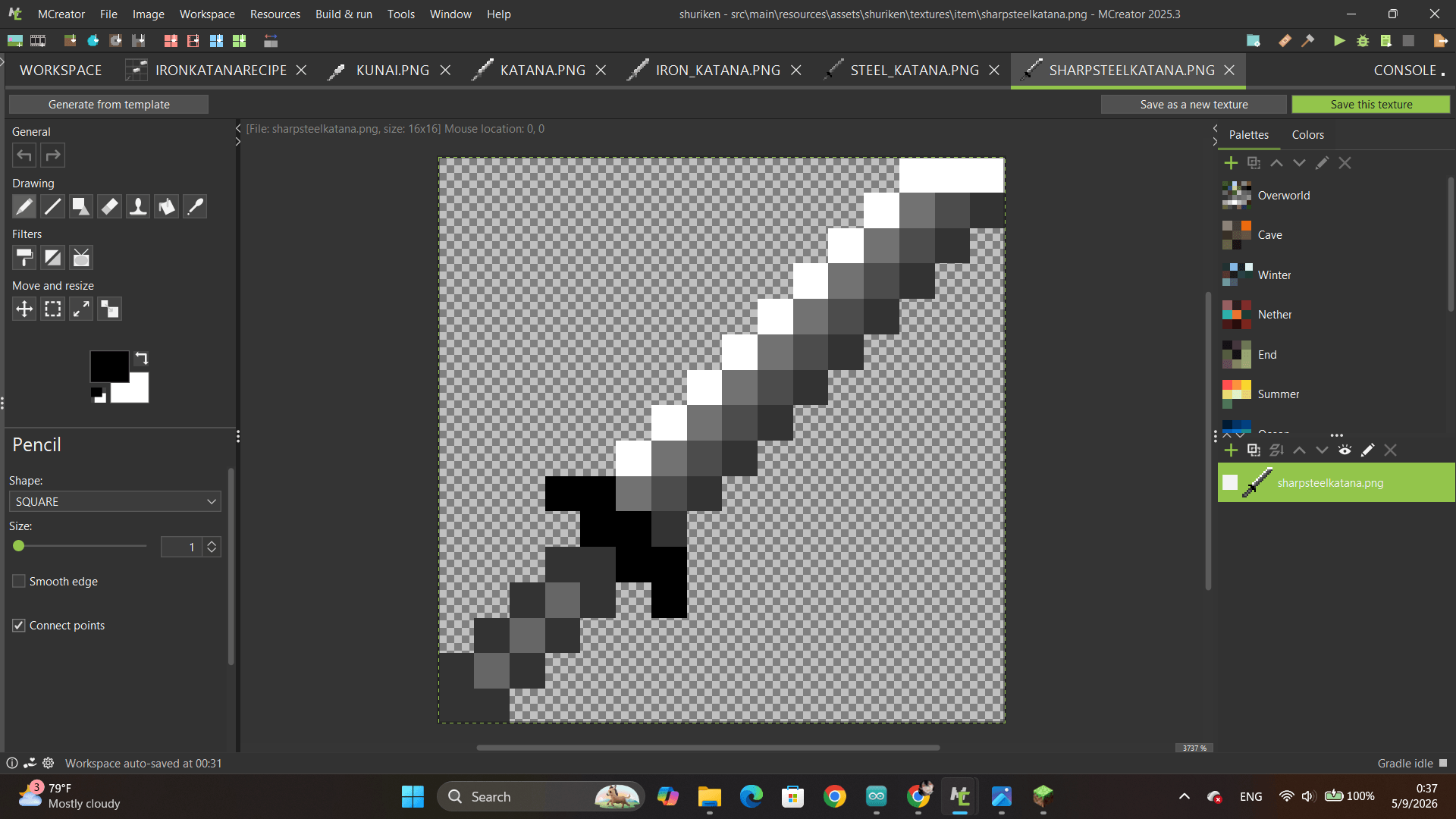Click the import item texture (diamond) icon
The image size is (1456, 819).
tap(93, 41)
